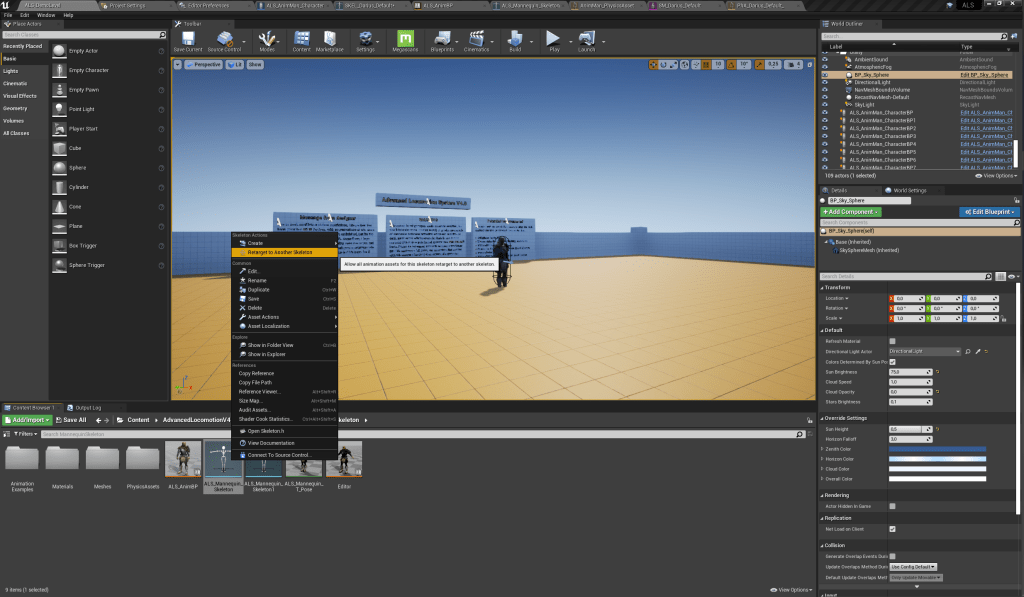Open the Directional Light Actor dropdown
Screen dimensions: 1024x597
[x=924, y=352]
